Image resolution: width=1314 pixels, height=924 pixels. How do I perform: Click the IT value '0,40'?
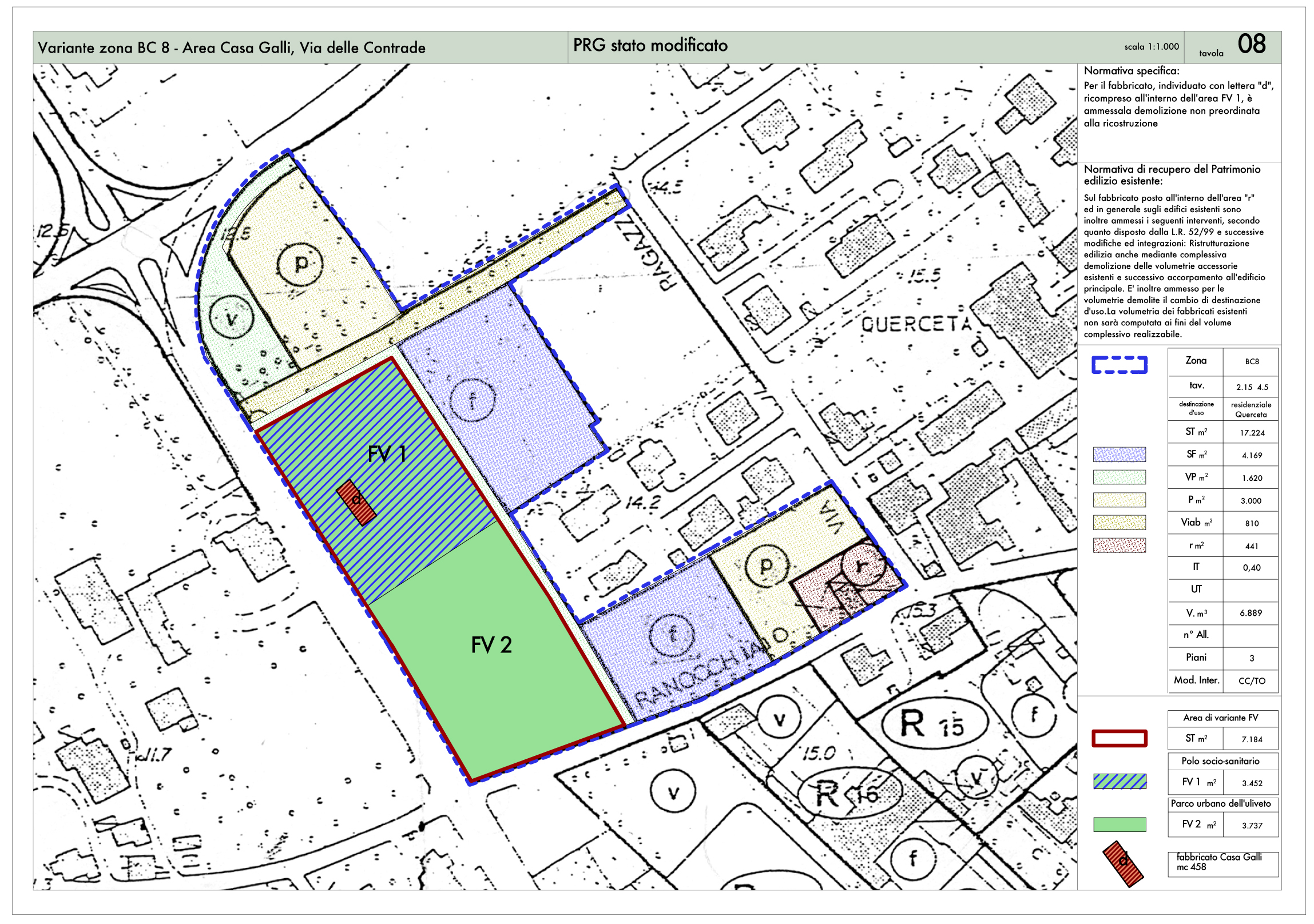point(1252,568)
